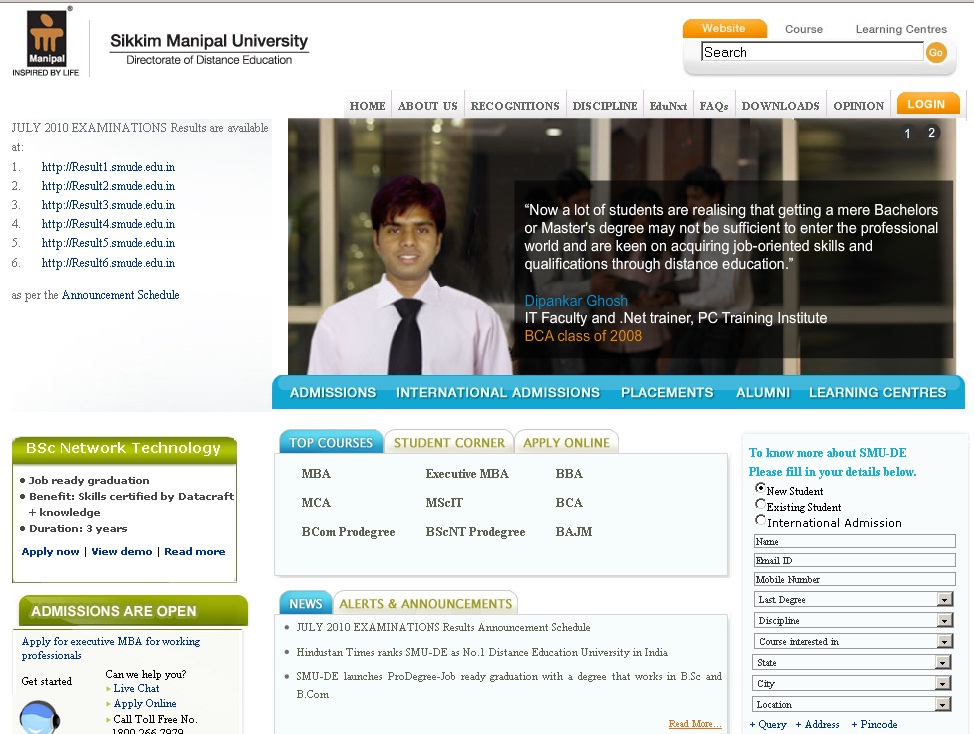Expand the + Pincode option
974x734 pixels.
(874, 725)
